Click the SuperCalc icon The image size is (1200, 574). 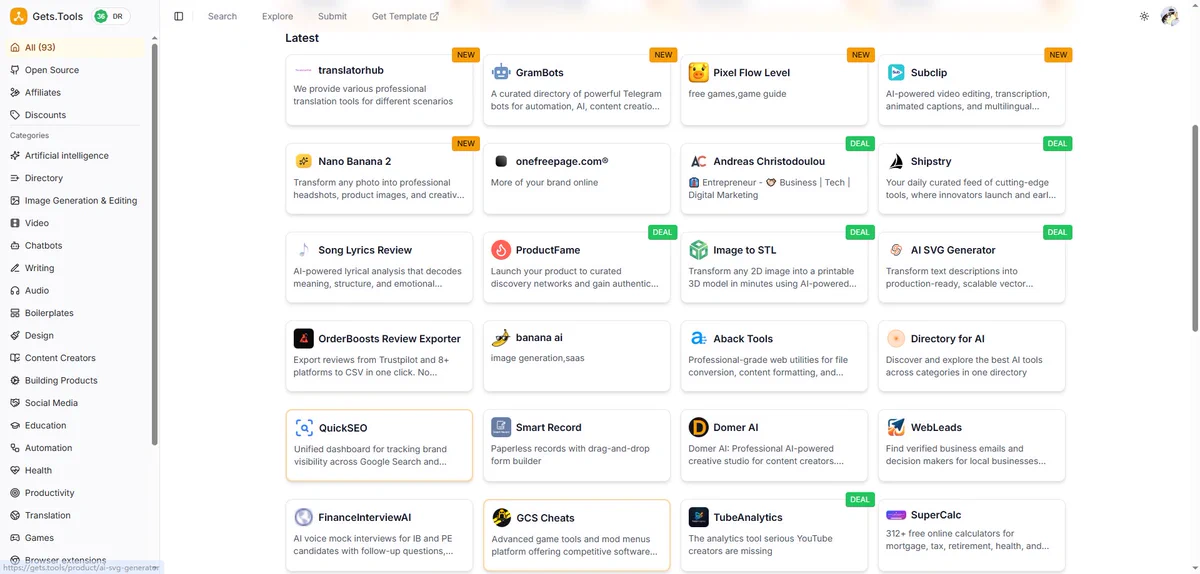[895, 515]
